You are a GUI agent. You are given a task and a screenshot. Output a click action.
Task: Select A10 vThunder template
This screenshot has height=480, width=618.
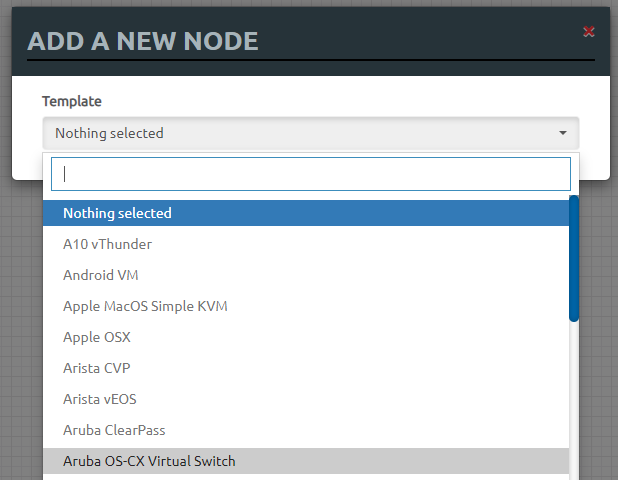(x=107, y=244)
